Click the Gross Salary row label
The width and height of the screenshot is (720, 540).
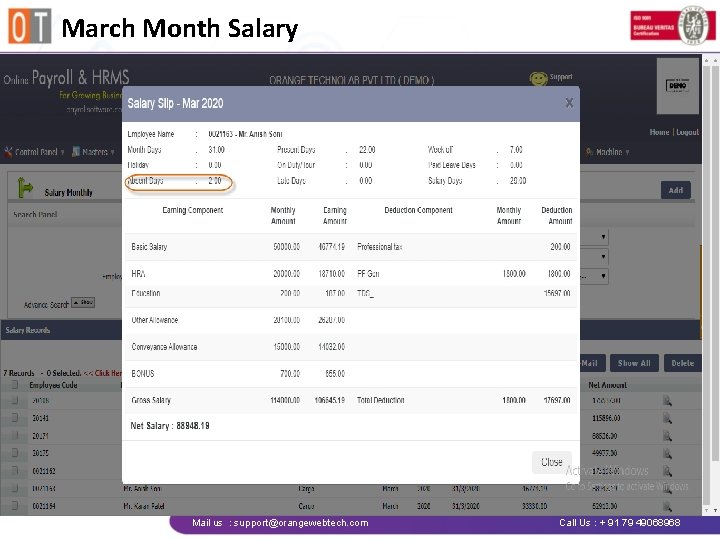click(x=151, y=400)
